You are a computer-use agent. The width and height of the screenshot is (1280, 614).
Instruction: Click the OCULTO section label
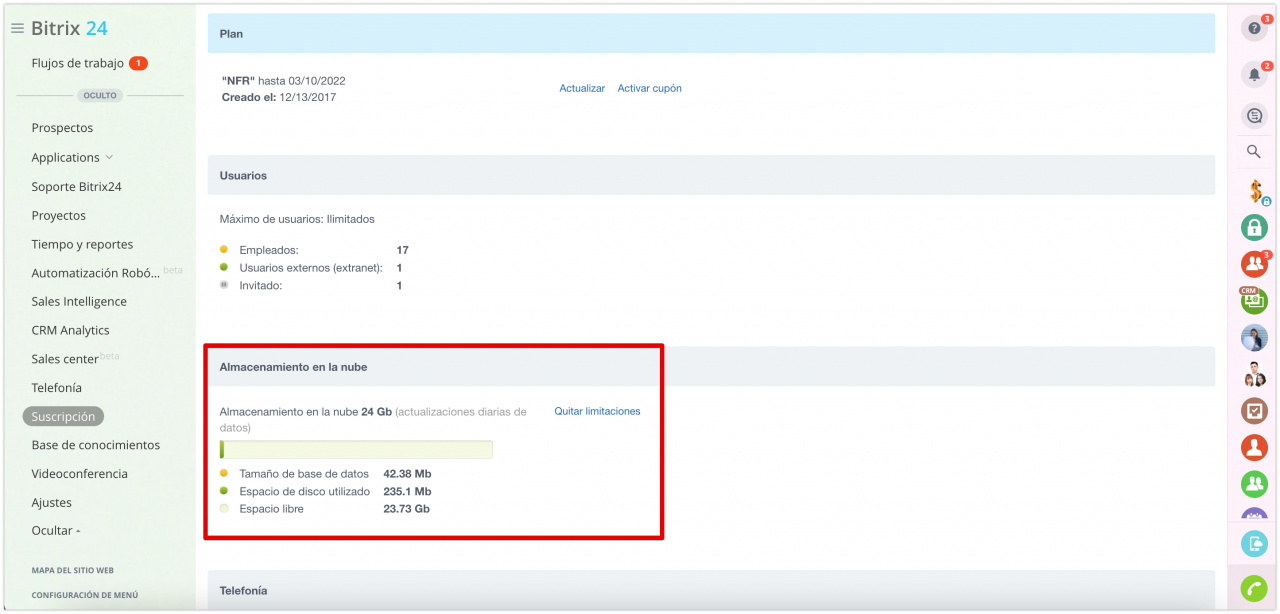pos(100,96)
